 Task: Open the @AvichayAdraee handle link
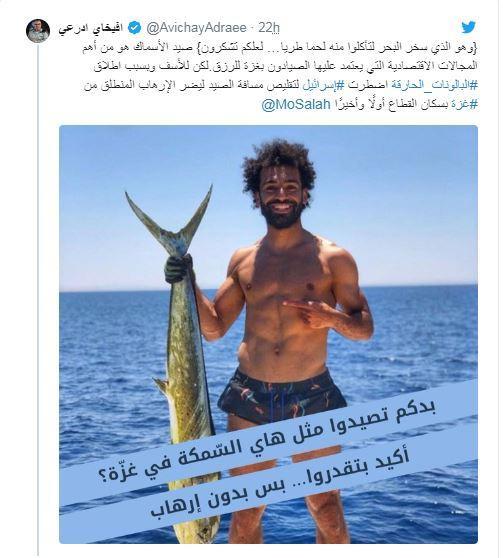[197, 28]
